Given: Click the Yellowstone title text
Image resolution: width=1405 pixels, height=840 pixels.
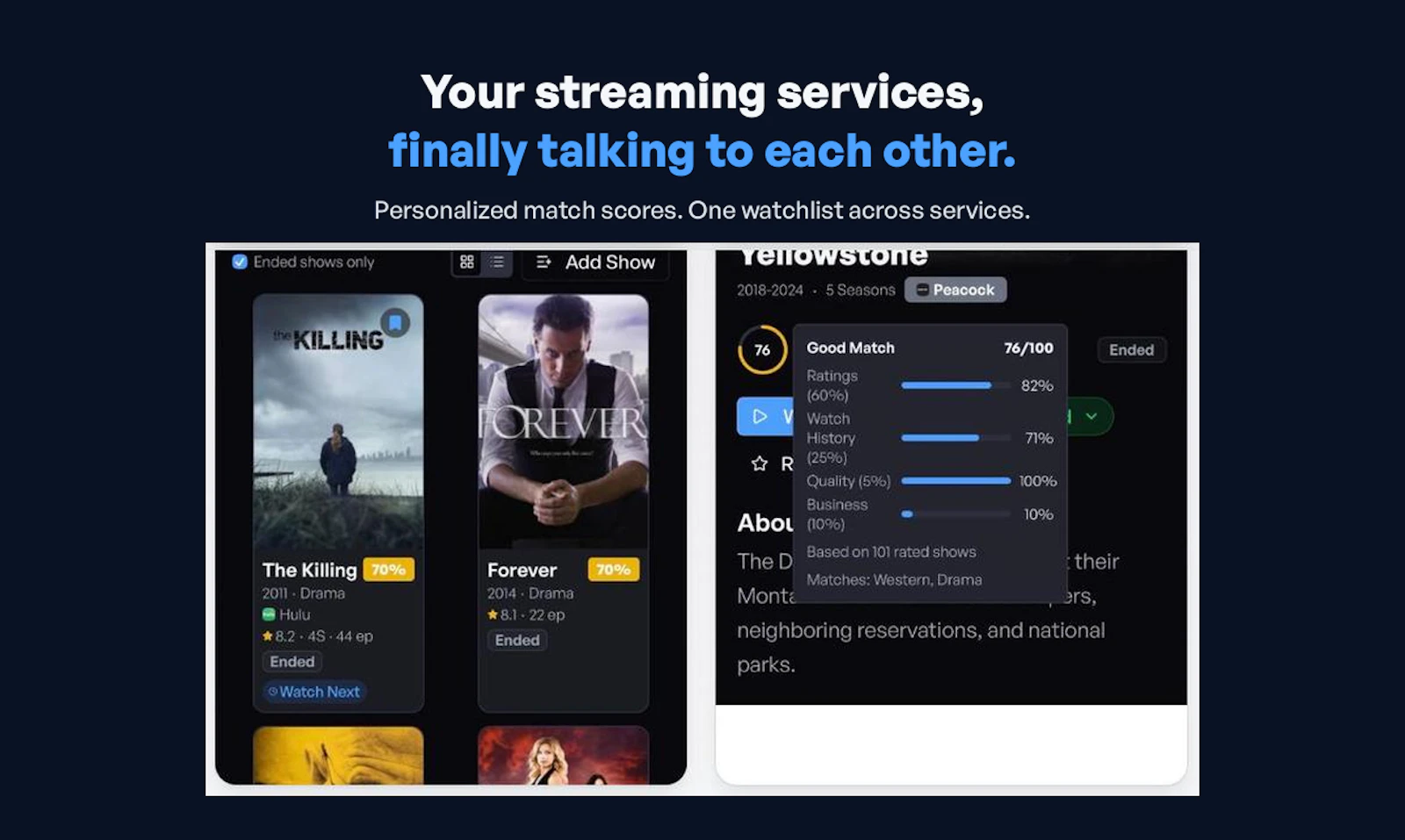Looking at the screenshot, I should 833,257.
